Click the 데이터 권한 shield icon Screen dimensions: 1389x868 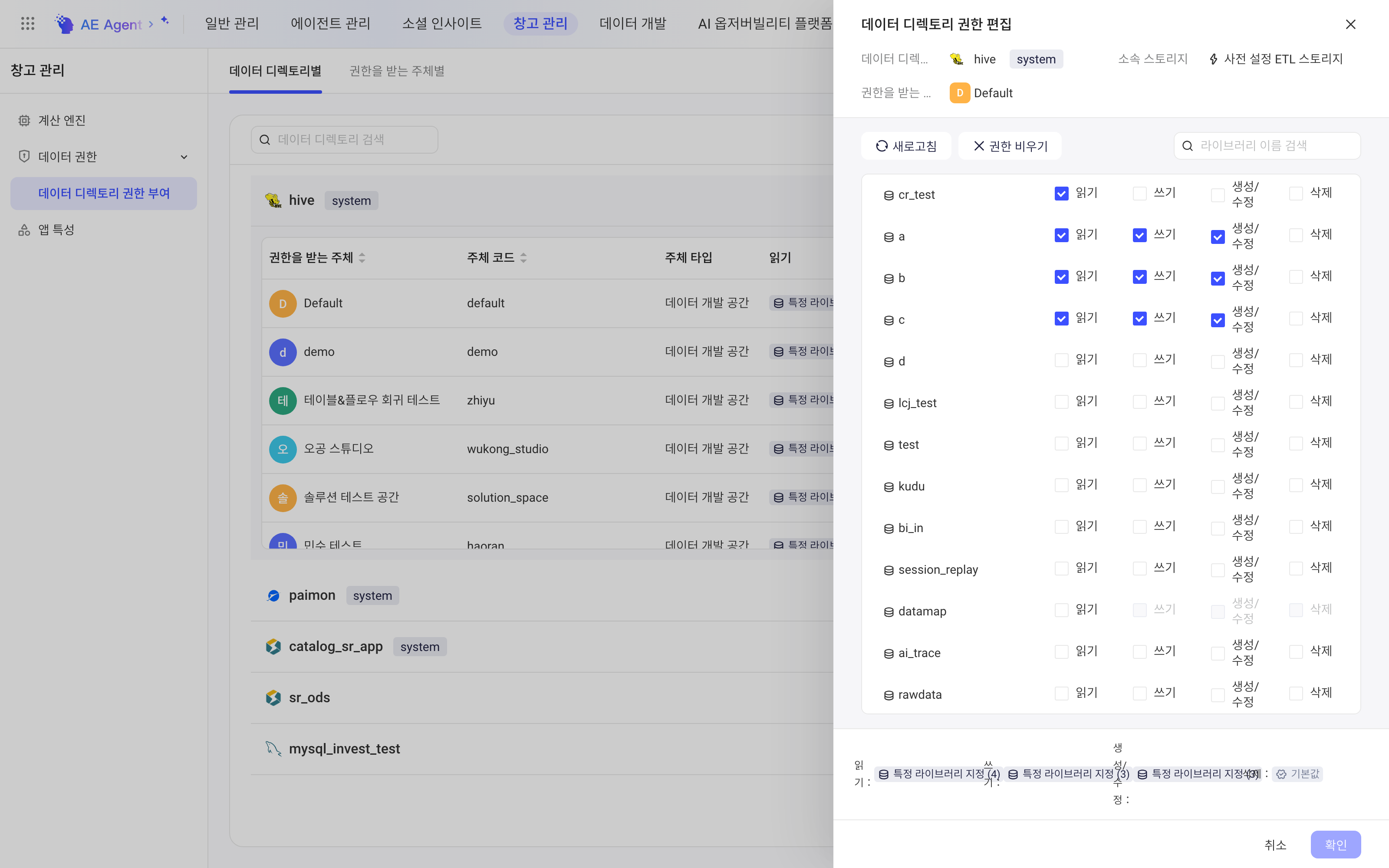pos(24,156)
